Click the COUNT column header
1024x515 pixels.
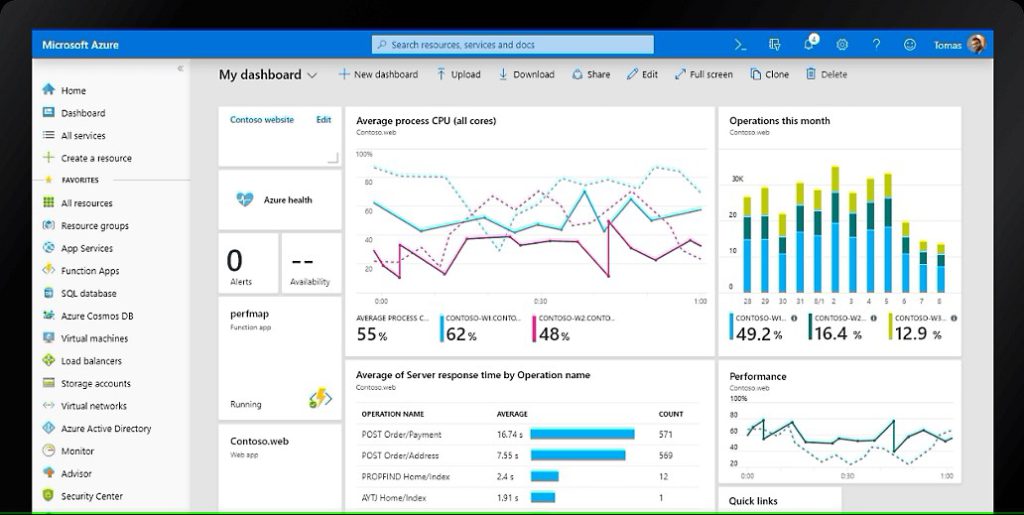coord(671,414)
